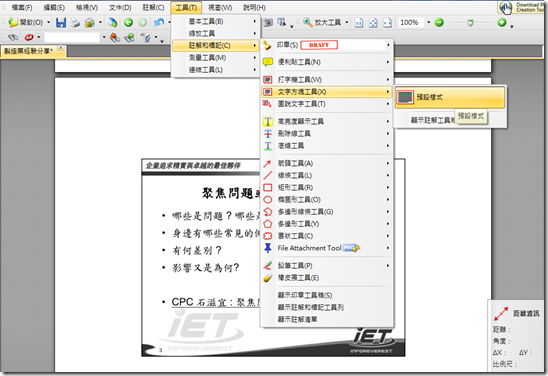Image resolution: width=548 pixels, height=376 pixels.
Task: Click the zoom slider handle
Action: pyautogui.click(x=470, y=23)
